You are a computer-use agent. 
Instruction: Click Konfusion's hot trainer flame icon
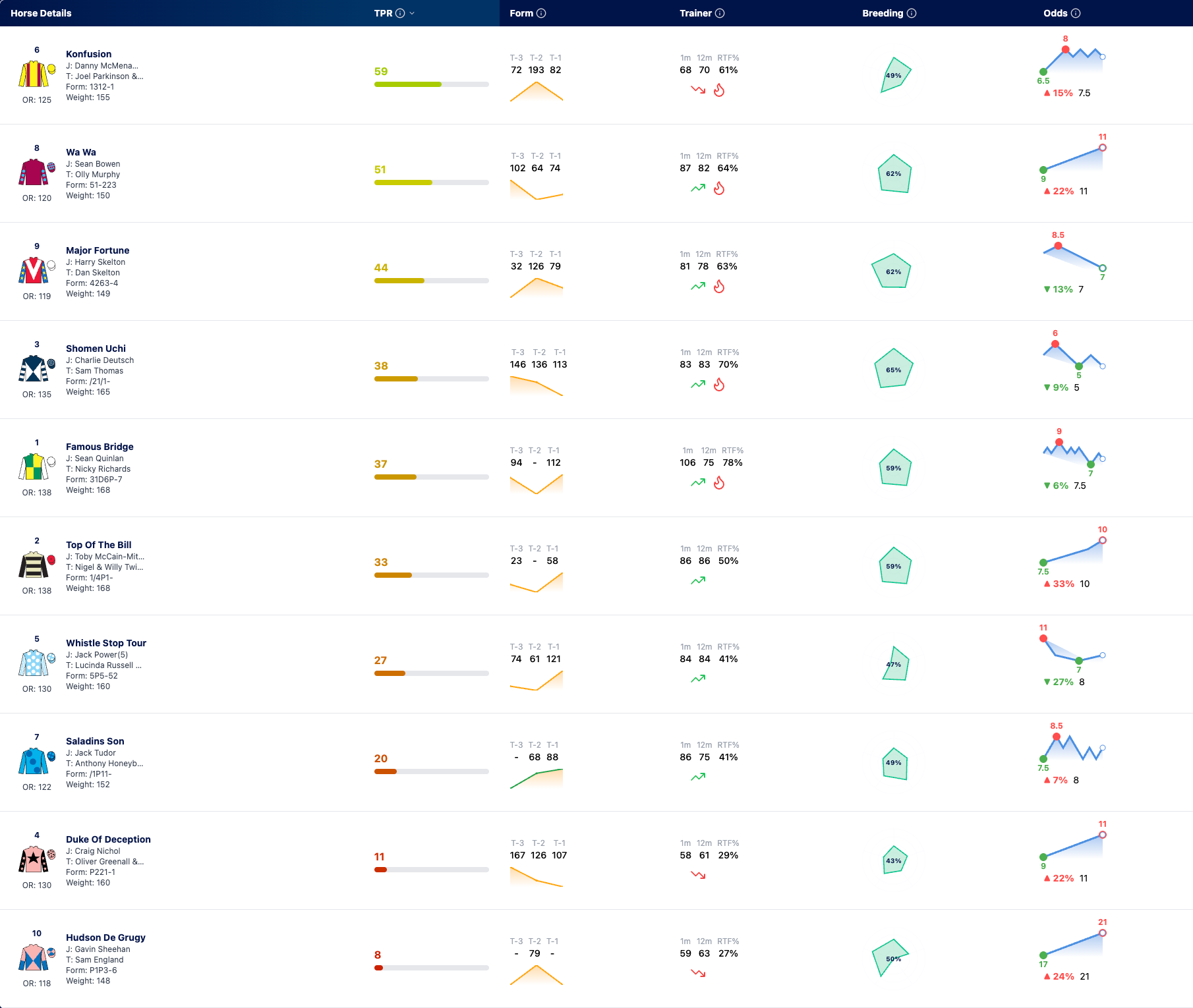[719, 90]
